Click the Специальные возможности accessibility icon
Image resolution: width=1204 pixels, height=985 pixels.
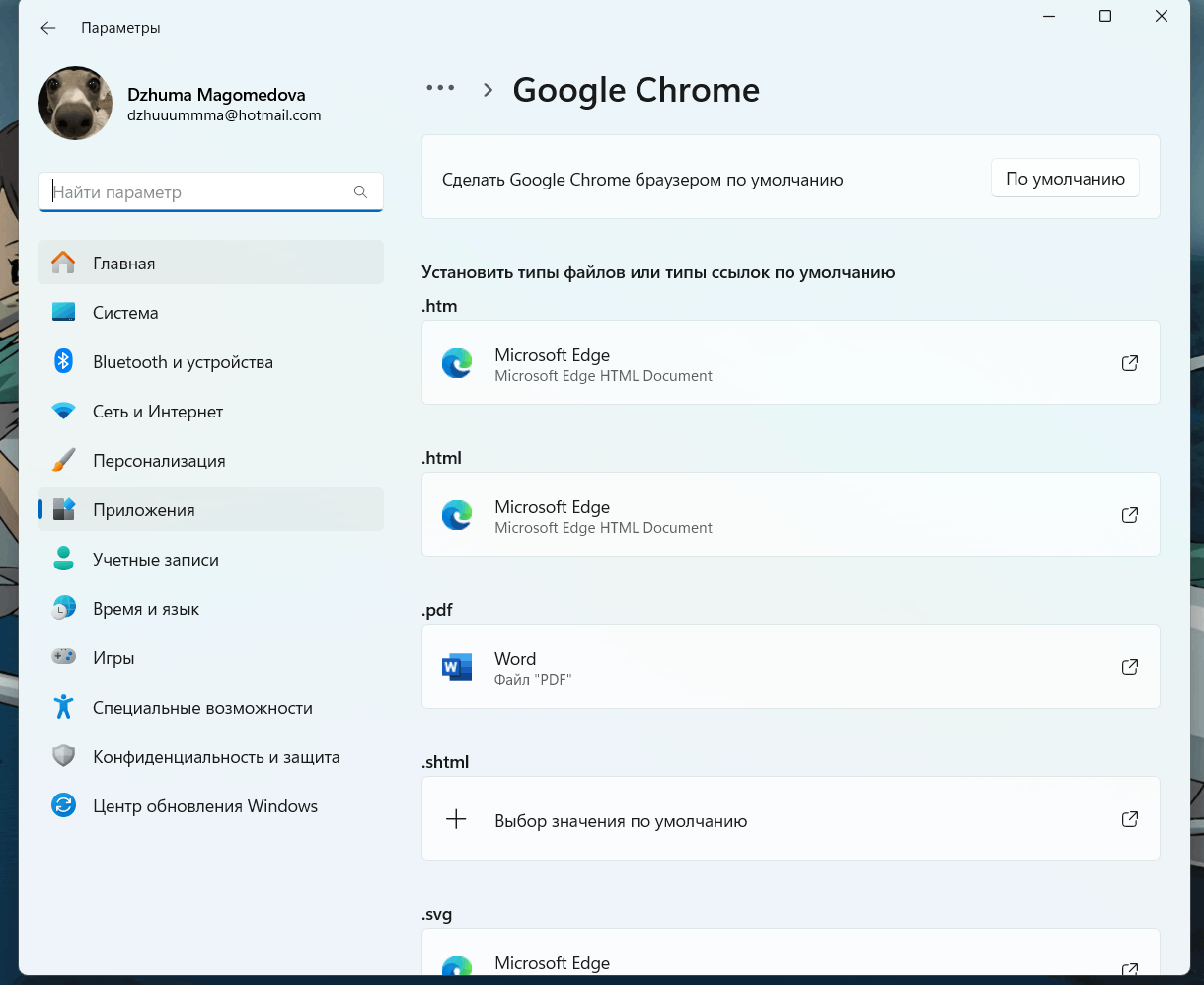63,707
